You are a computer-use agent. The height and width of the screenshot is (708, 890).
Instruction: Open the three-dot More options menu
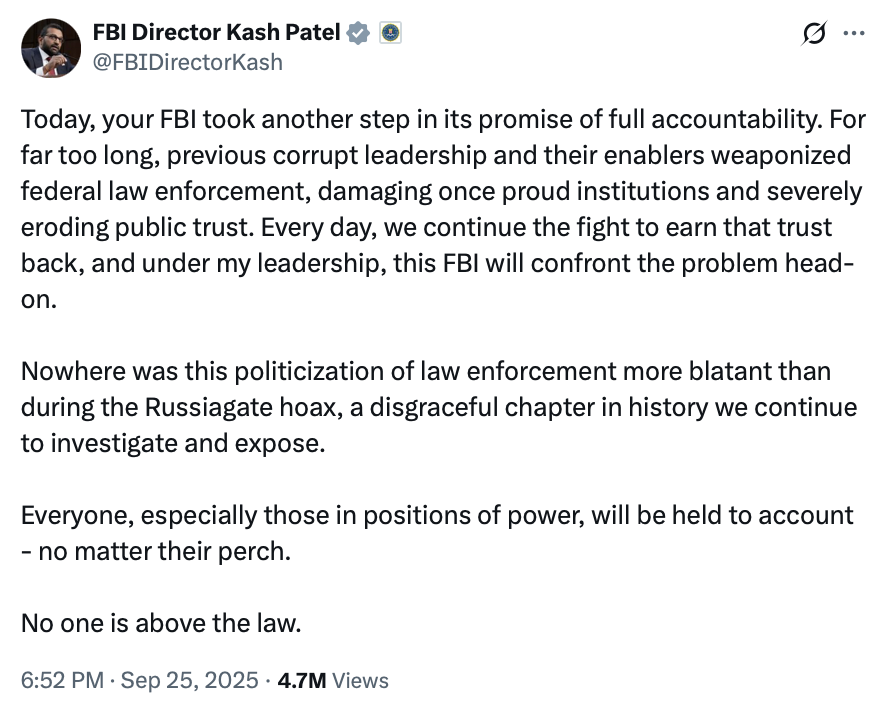853,34
